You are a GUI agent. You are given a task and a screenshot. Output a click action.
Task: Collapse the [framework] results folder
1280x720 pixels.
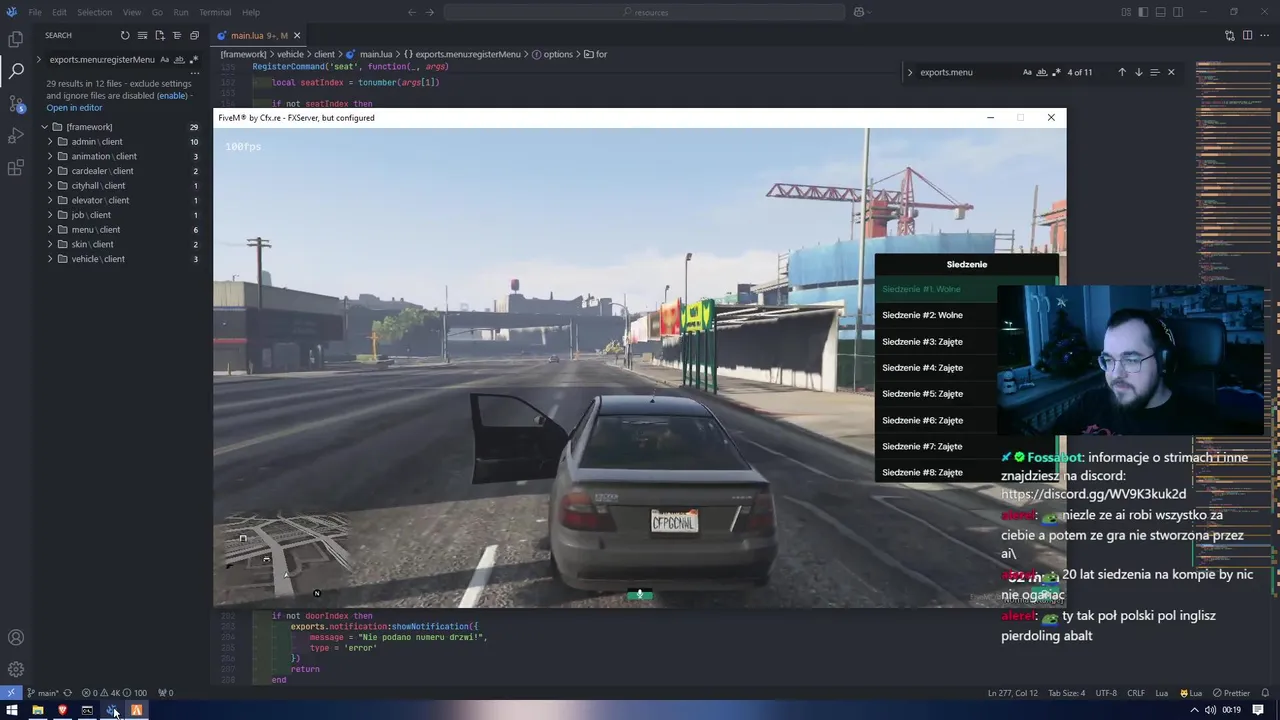pos(45,127)
